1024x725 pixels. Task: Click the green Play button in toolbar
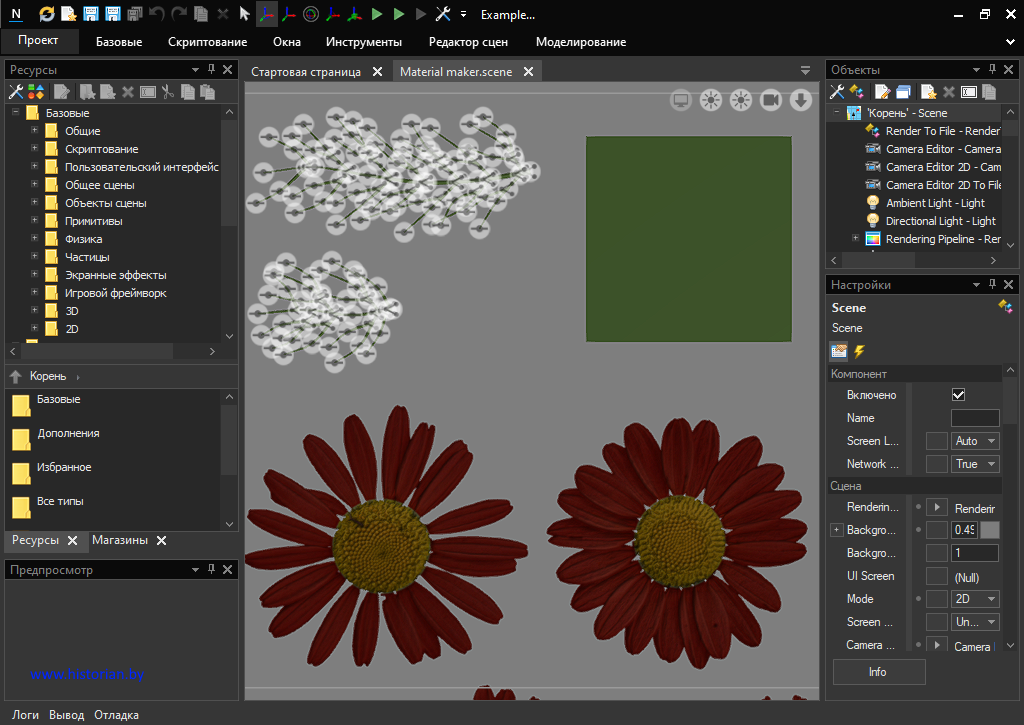point(376,14)
